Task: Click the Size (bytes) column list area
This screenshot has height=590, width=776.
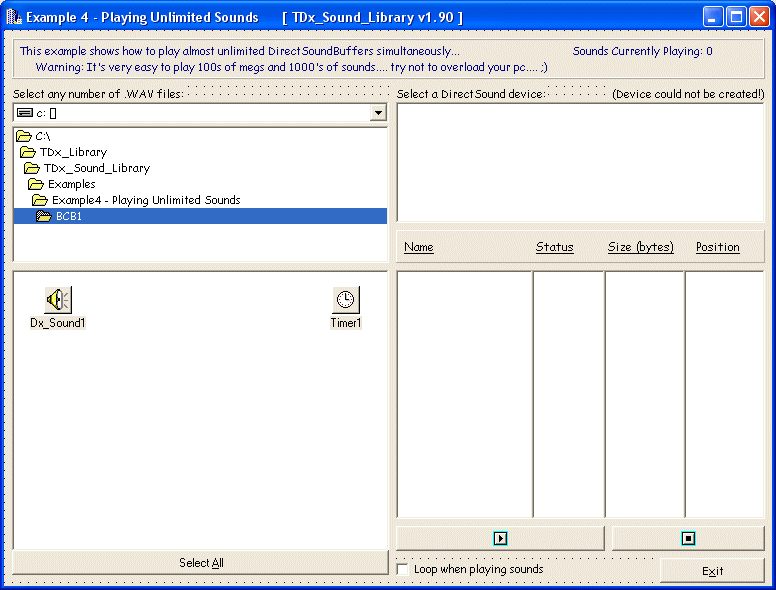Action: 644,394
